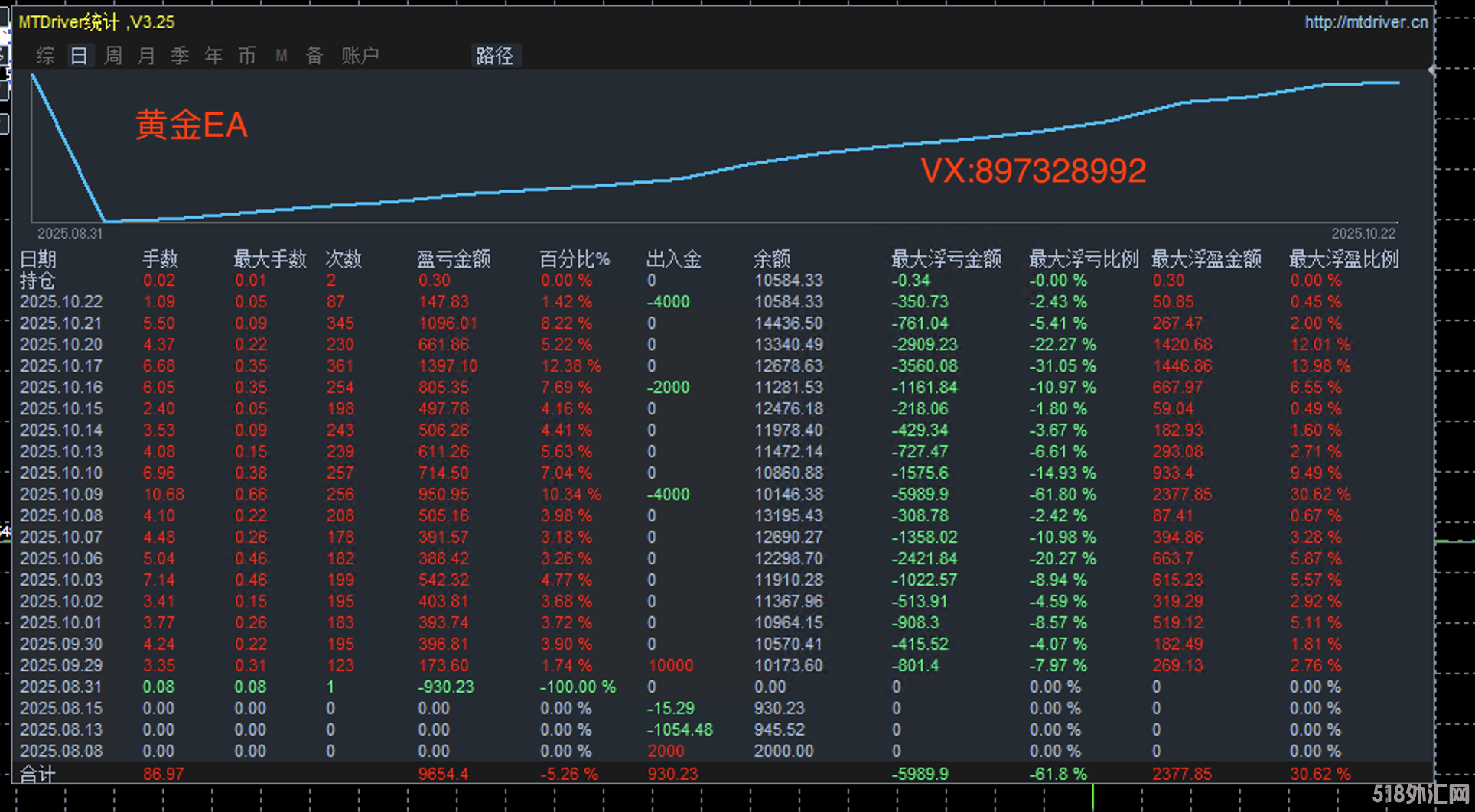Switch to the 账户 account tab
The image size is (1475, 812).
[x=360, y=56]
